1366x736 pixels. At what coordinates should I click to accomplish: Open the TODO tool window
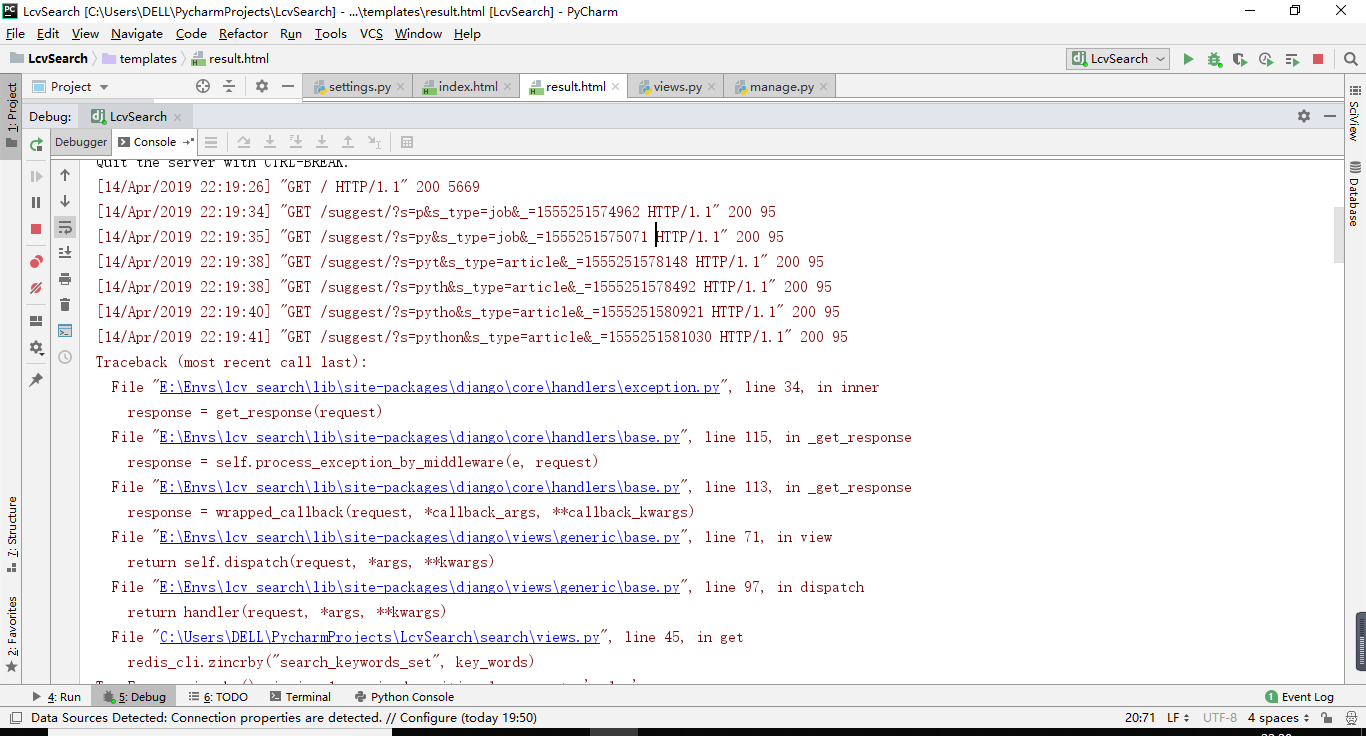(x=218, y=697)
